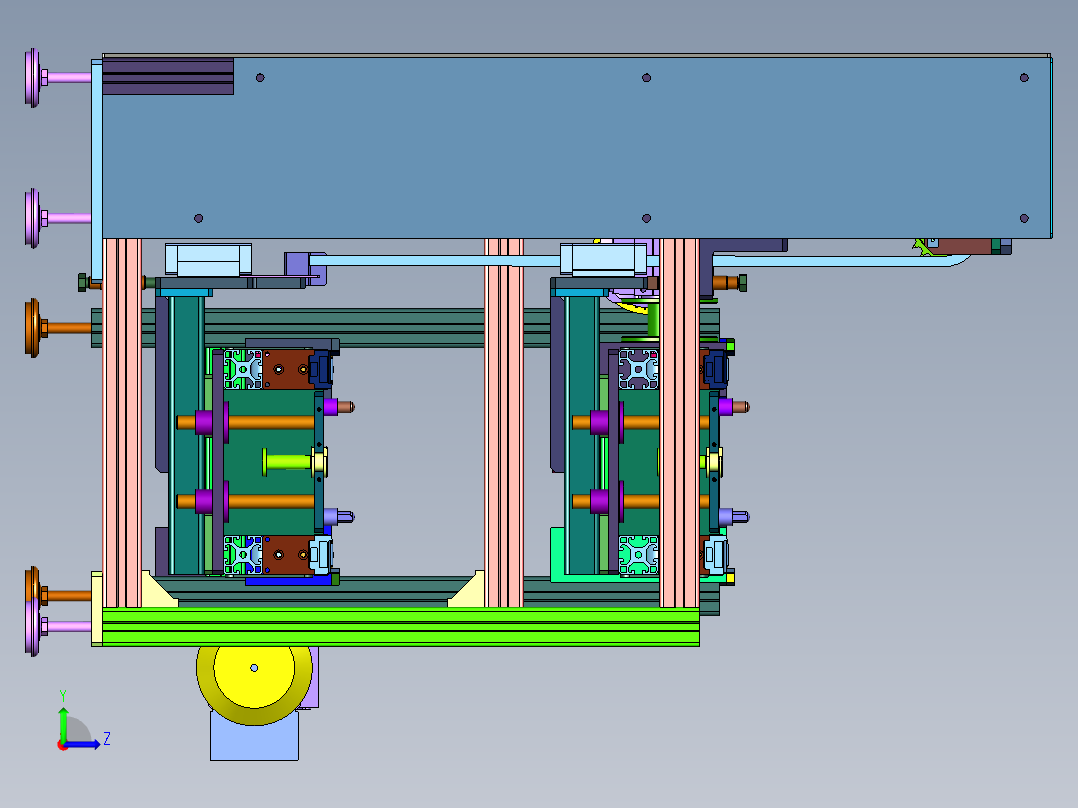Select the upper brown bracket in the left carriage assembly
The height and width of the screenshot is (808, 1078).
pyautogui.click(x=289, y=369)
